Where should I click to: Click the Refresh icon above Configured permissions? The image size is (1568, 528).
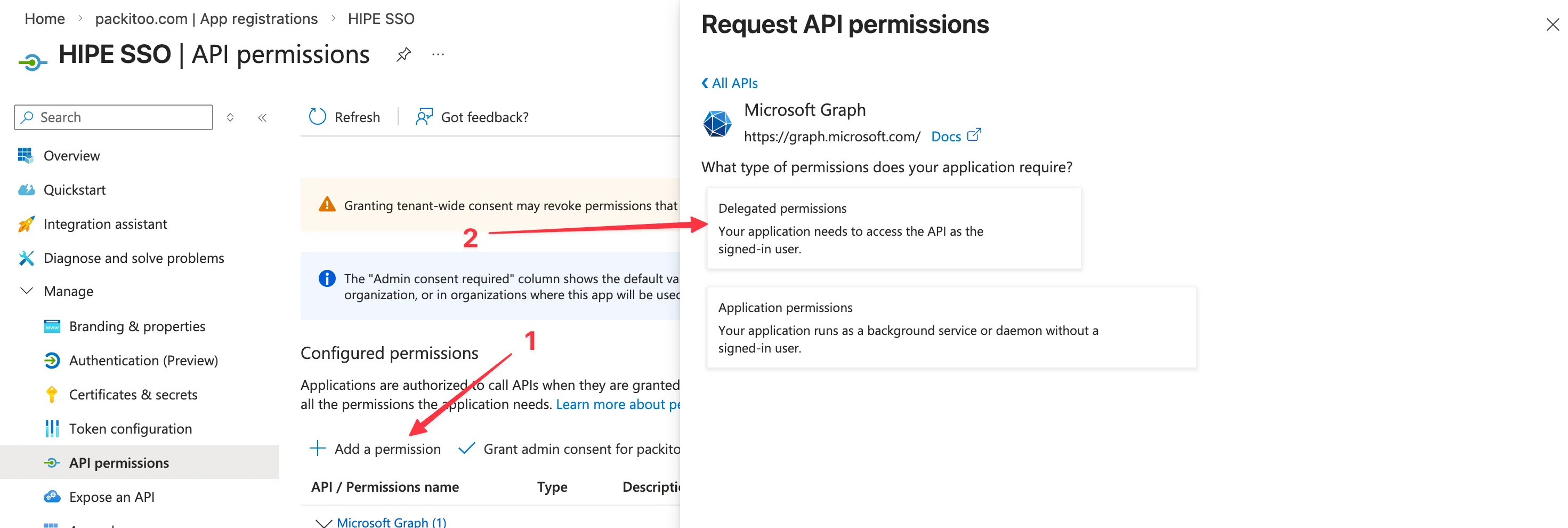pos(317,116)
